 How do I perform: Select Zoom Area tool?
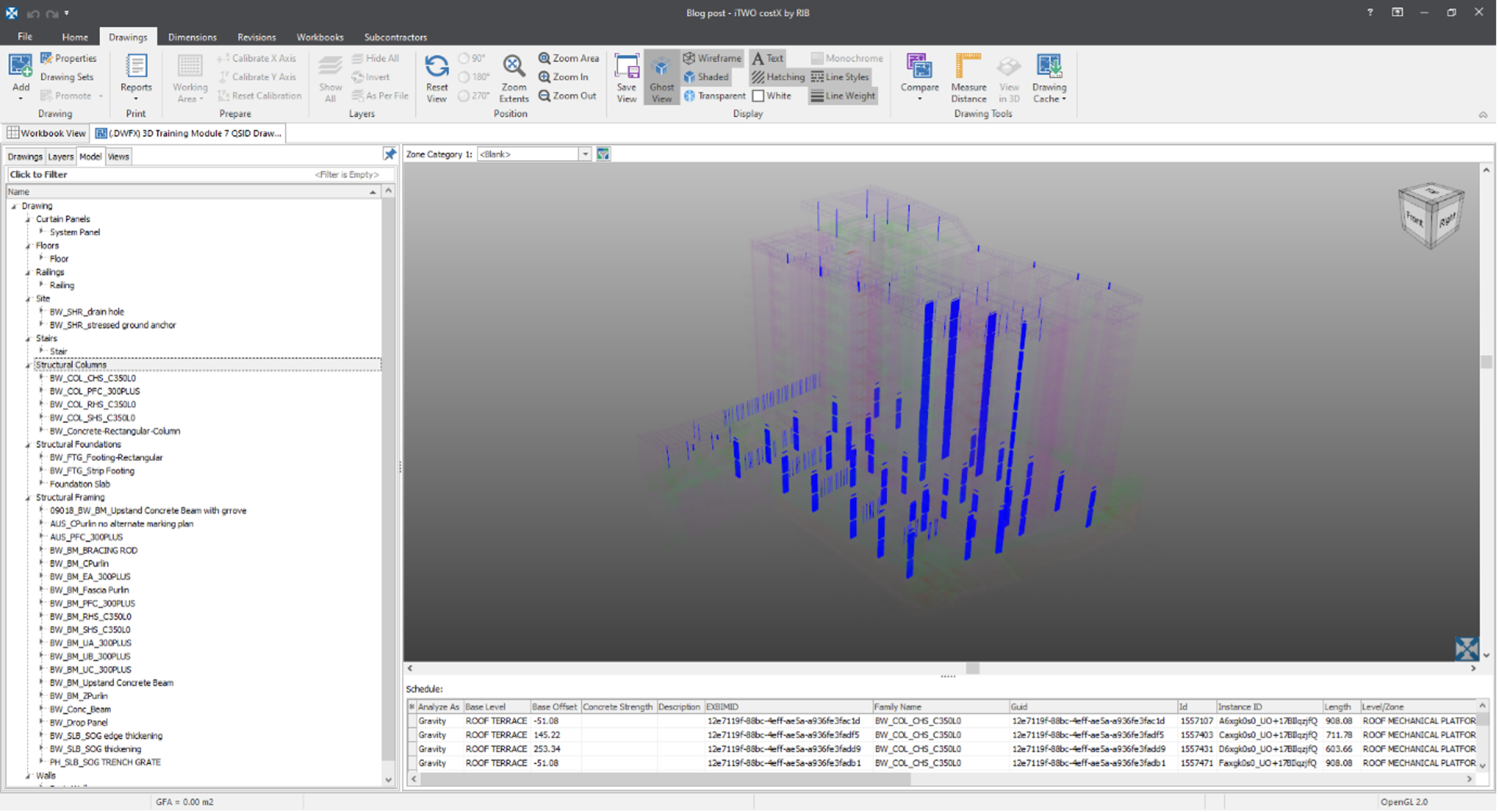pos(569,58)
